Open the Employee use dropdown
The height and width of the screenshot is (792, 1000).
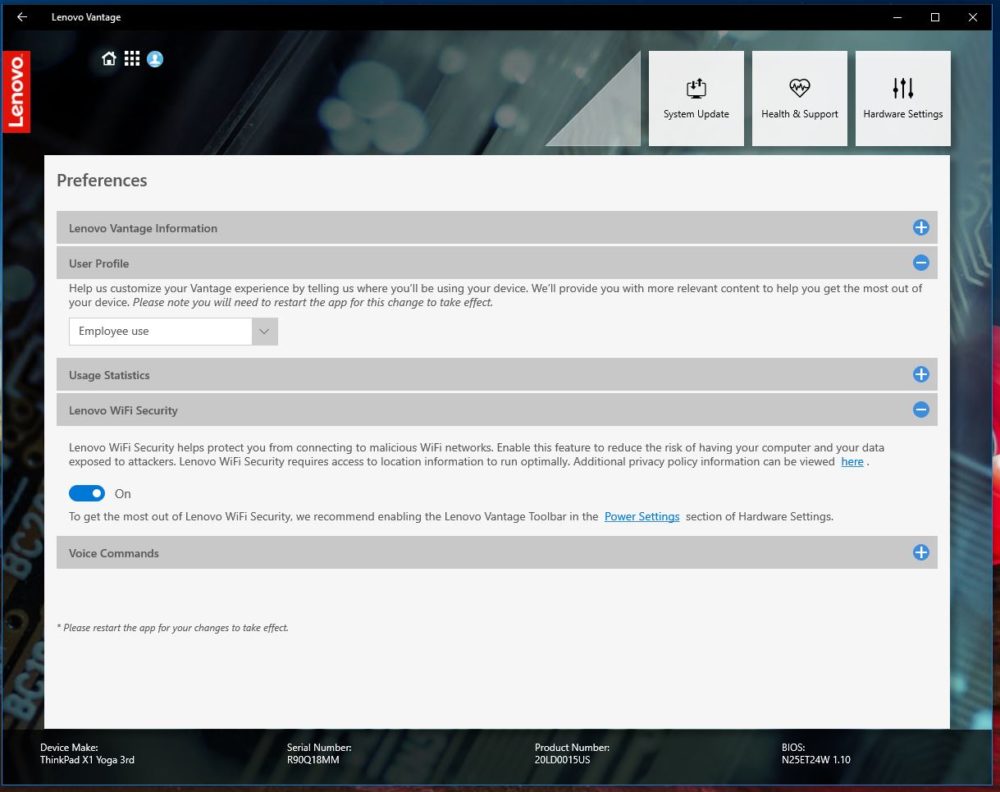click(x=173, y=331)
